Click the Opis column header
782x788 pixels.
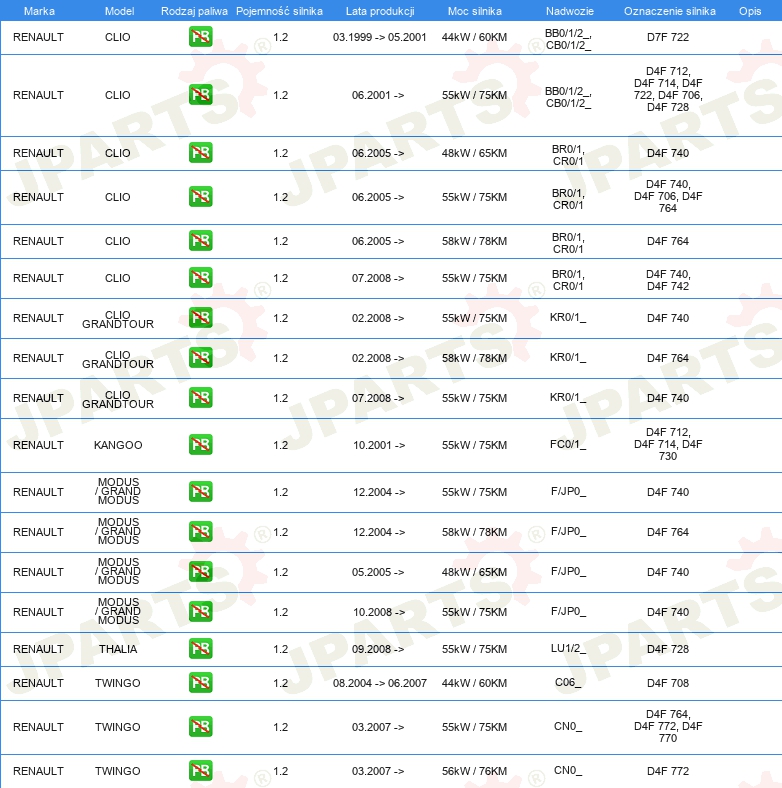tap(750, 11)
